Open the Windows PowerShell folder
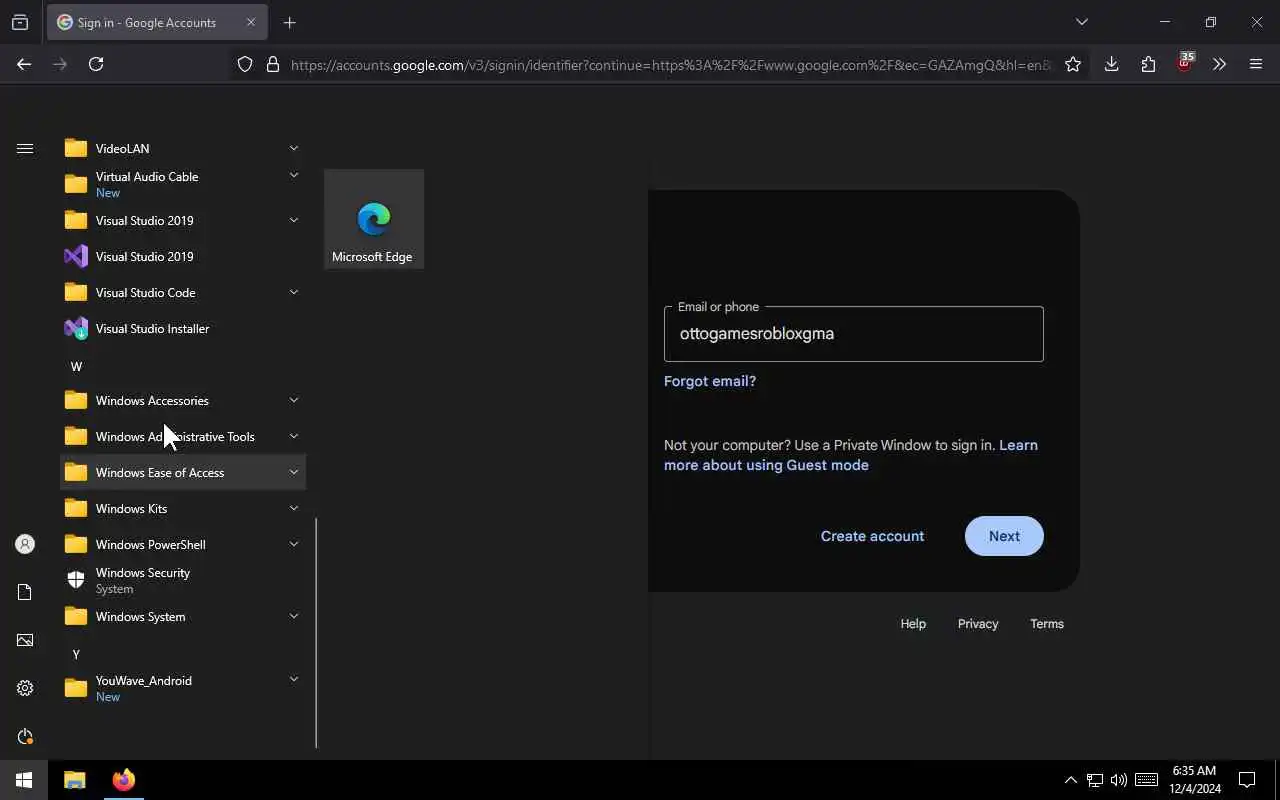 point(183,544)
